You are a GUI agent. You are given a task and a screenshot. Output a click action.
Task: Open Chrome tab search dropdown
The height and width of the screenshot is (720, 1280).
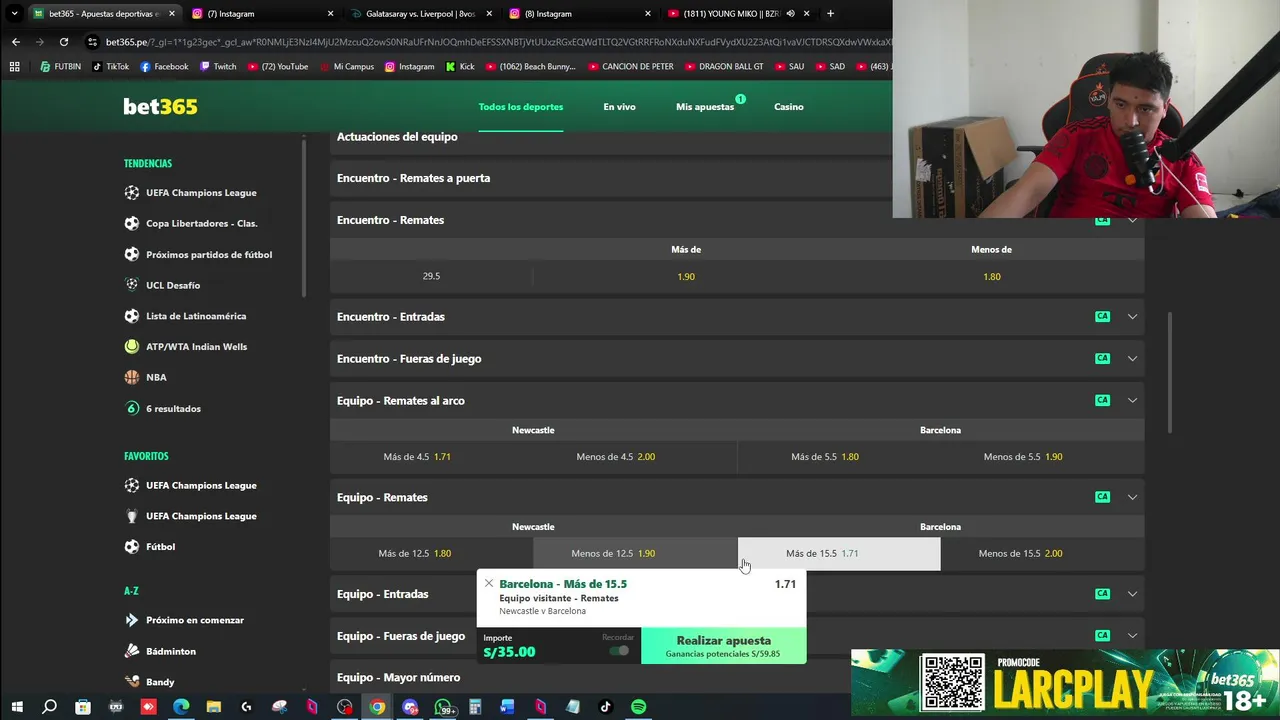[14, 14]
